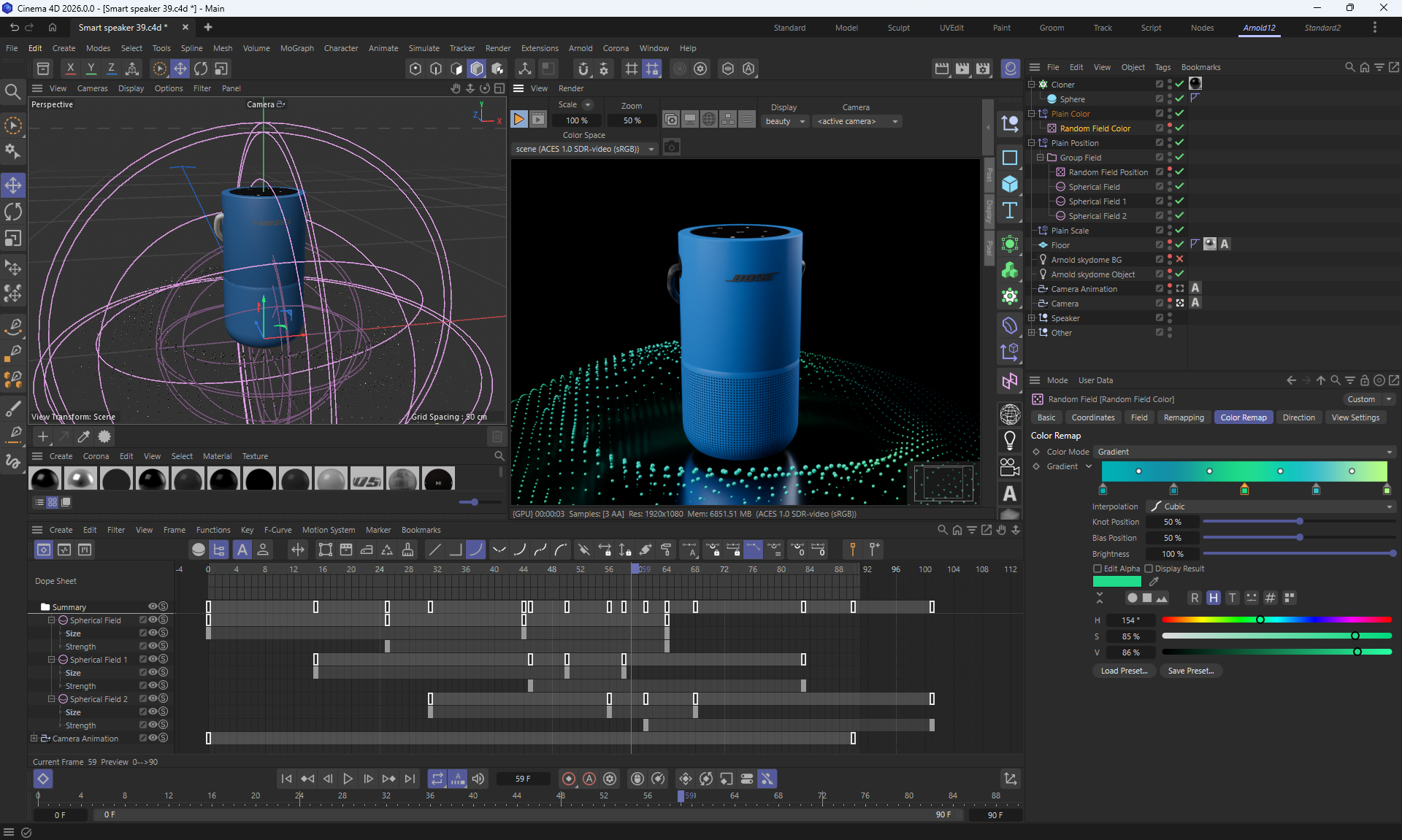The height and width of the screenshot is (840, 1402).
Task: Open the MoGraph menu
Action: pyautogui.click(x=296, y=48)
